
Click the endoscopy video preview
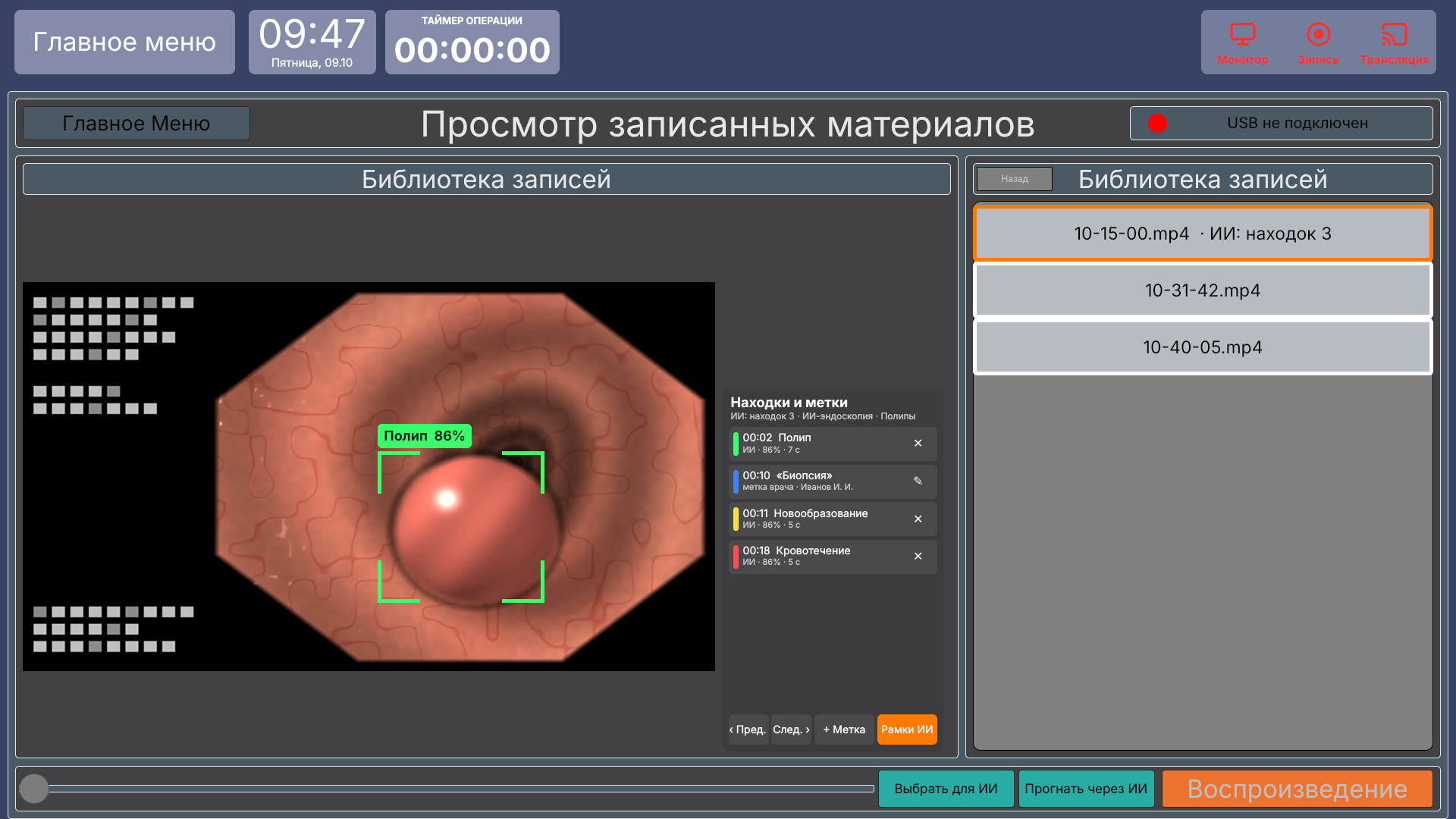click(369, 476)
